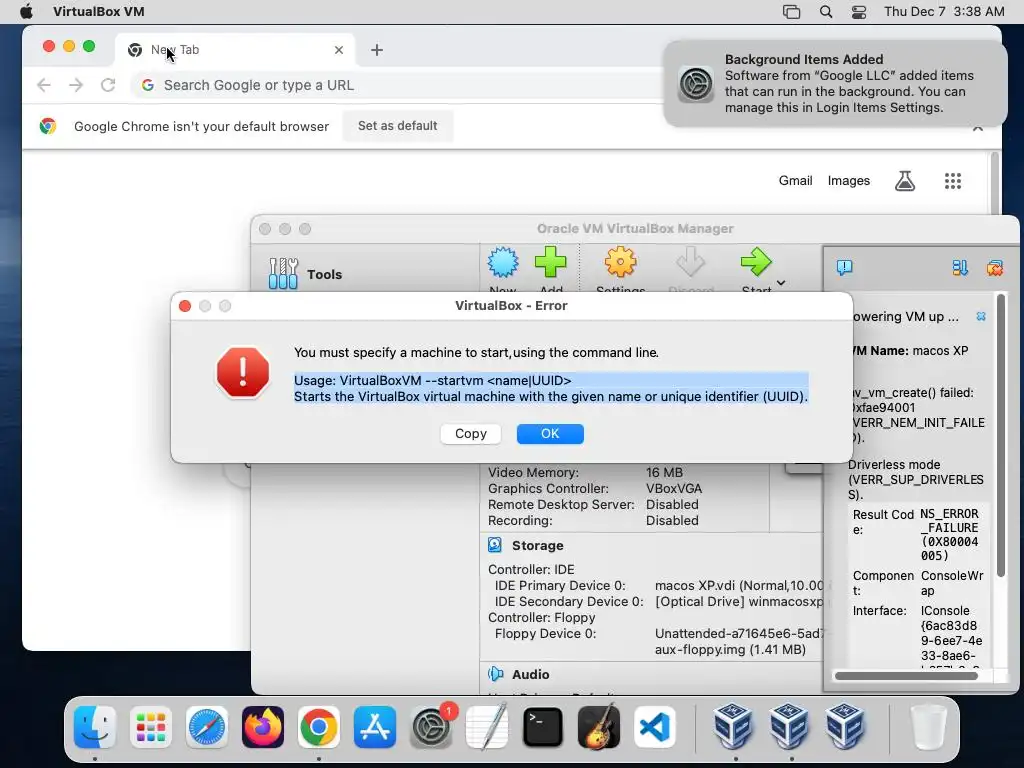Open Gmail link on Chrome new tab
This screenshot has height=768, width=1024.
[795, 180]
